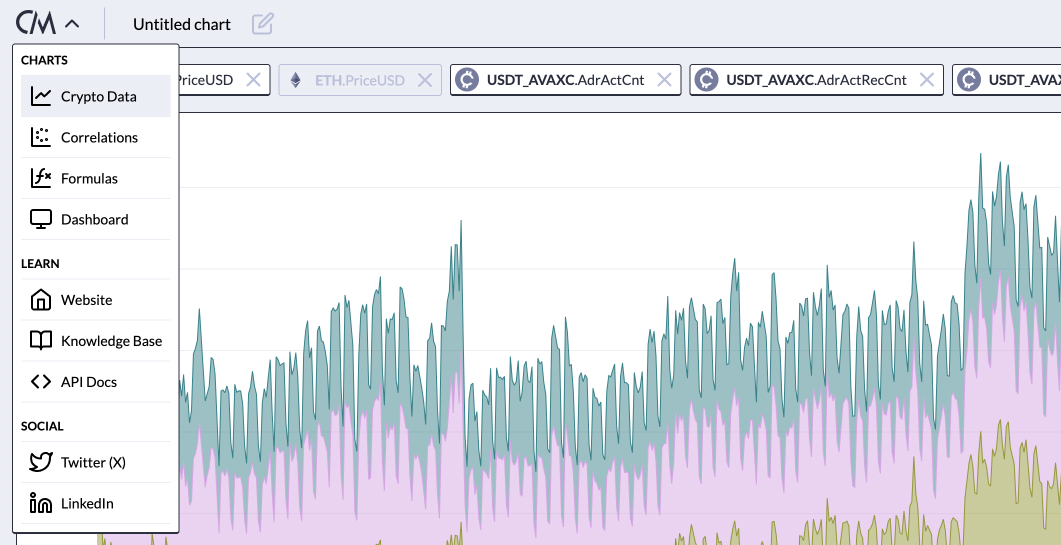The height and width of the screenshot is (545, 1061).
Task: Click the LinkedIn icon
Action: 41,503
